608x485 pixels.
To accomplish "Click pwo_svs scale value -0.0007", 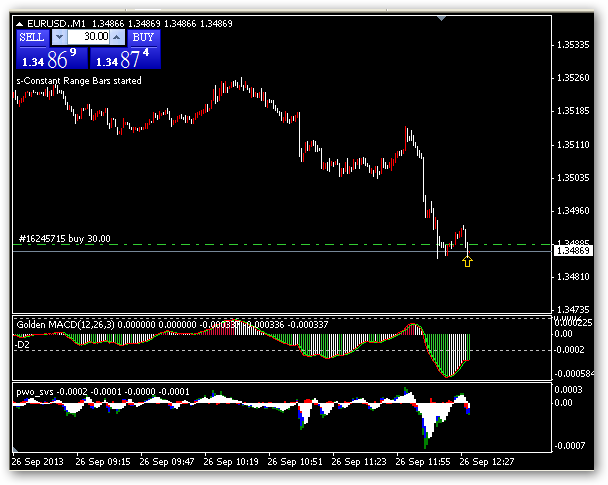I will pyautogui.click(x=569, y=445).
